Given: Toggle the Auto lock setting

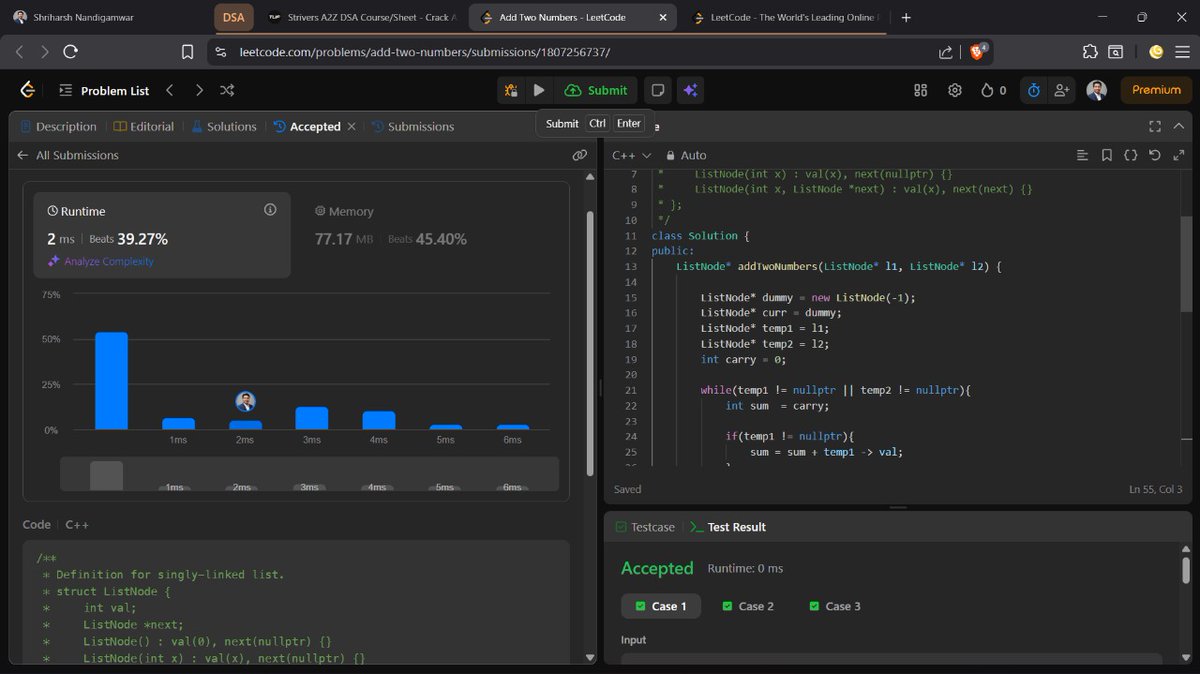Looking at the screenshot, I should [686, 155].
